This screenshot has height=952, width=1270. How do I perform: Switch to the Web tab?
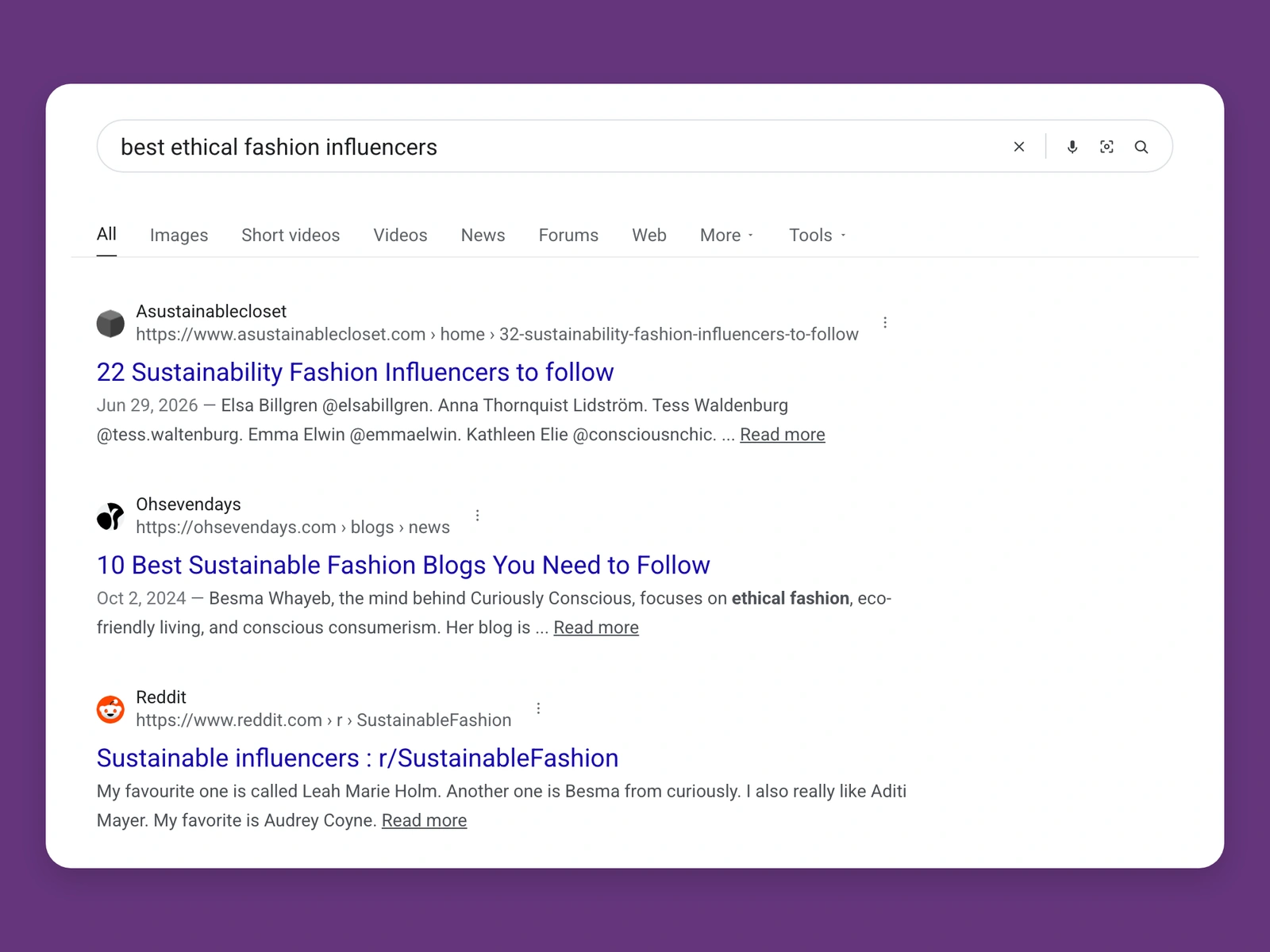649,236
